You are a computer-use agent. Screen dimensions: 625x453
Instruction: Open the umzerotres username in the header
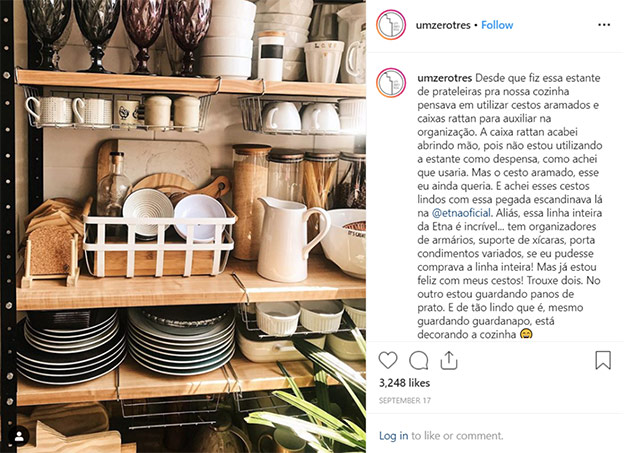(443, 25)
